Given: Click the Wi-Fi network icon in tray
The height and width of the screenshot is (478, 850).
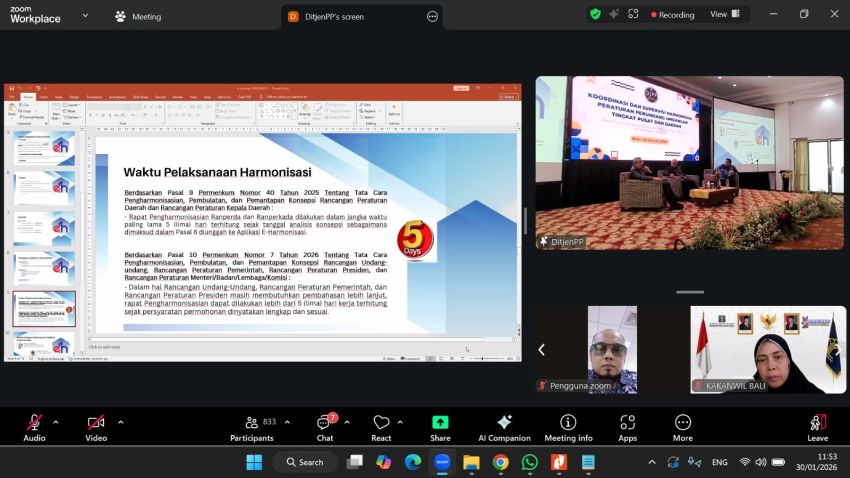Looking at the screenshot, I should click(x=745, y=462).
